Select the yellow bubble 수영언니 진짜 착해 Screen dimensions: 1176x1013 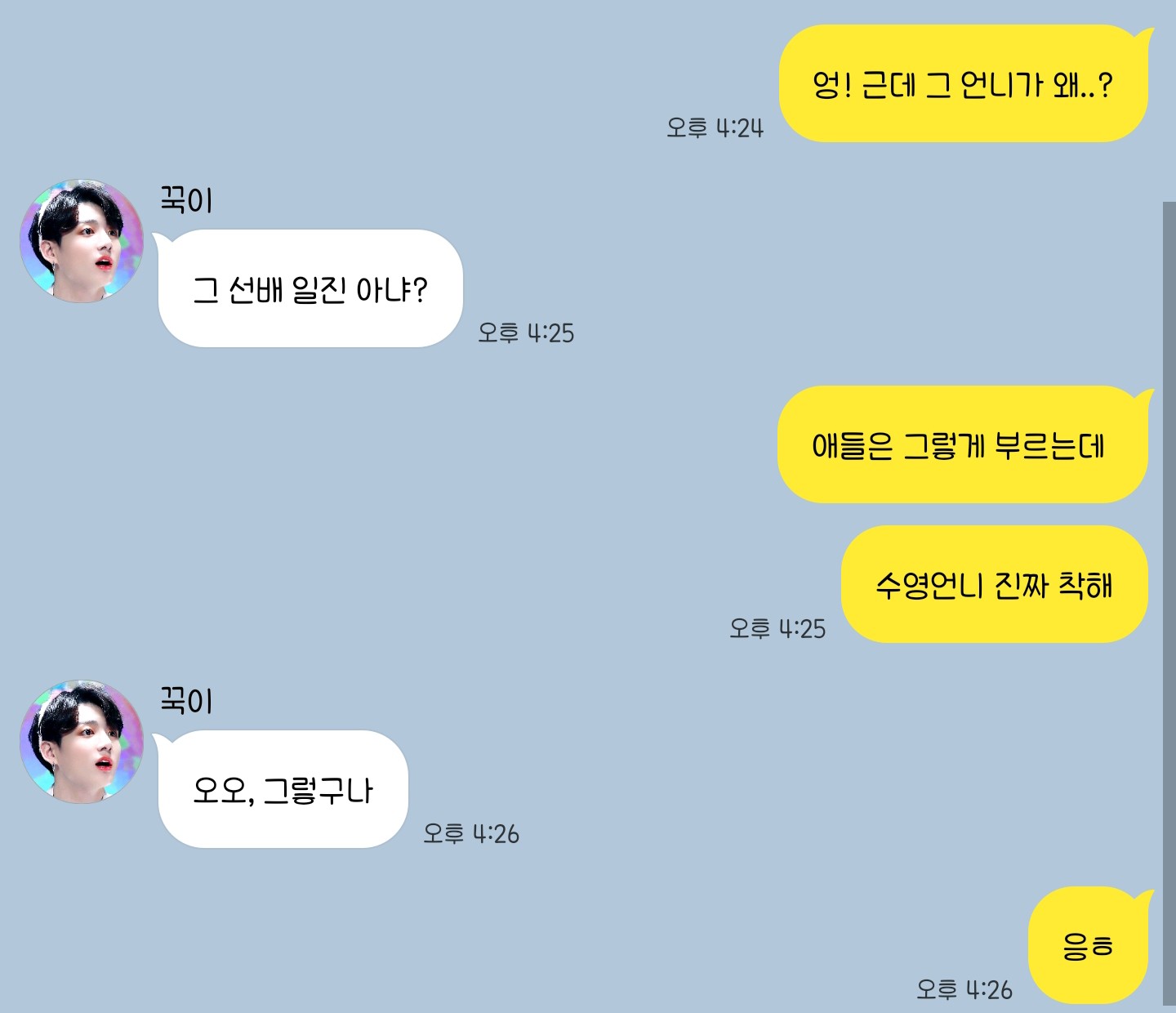coord(995,584)
